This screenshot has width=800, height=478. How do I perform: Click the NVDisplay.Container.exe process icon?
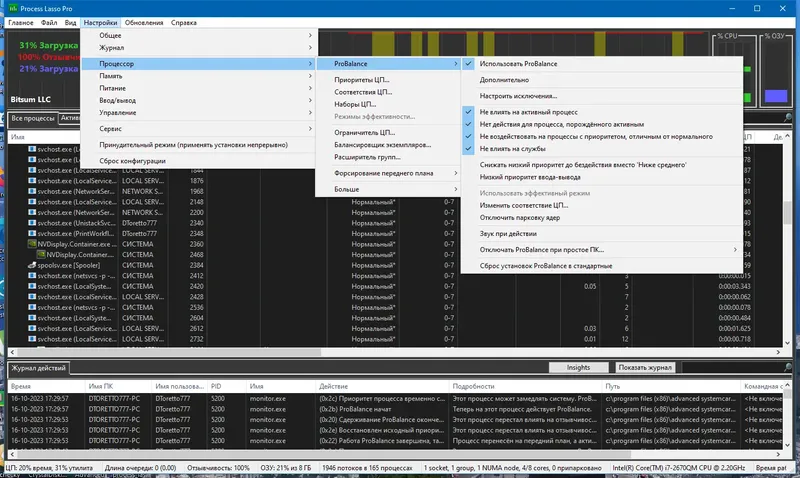click(x=32, y=244)
